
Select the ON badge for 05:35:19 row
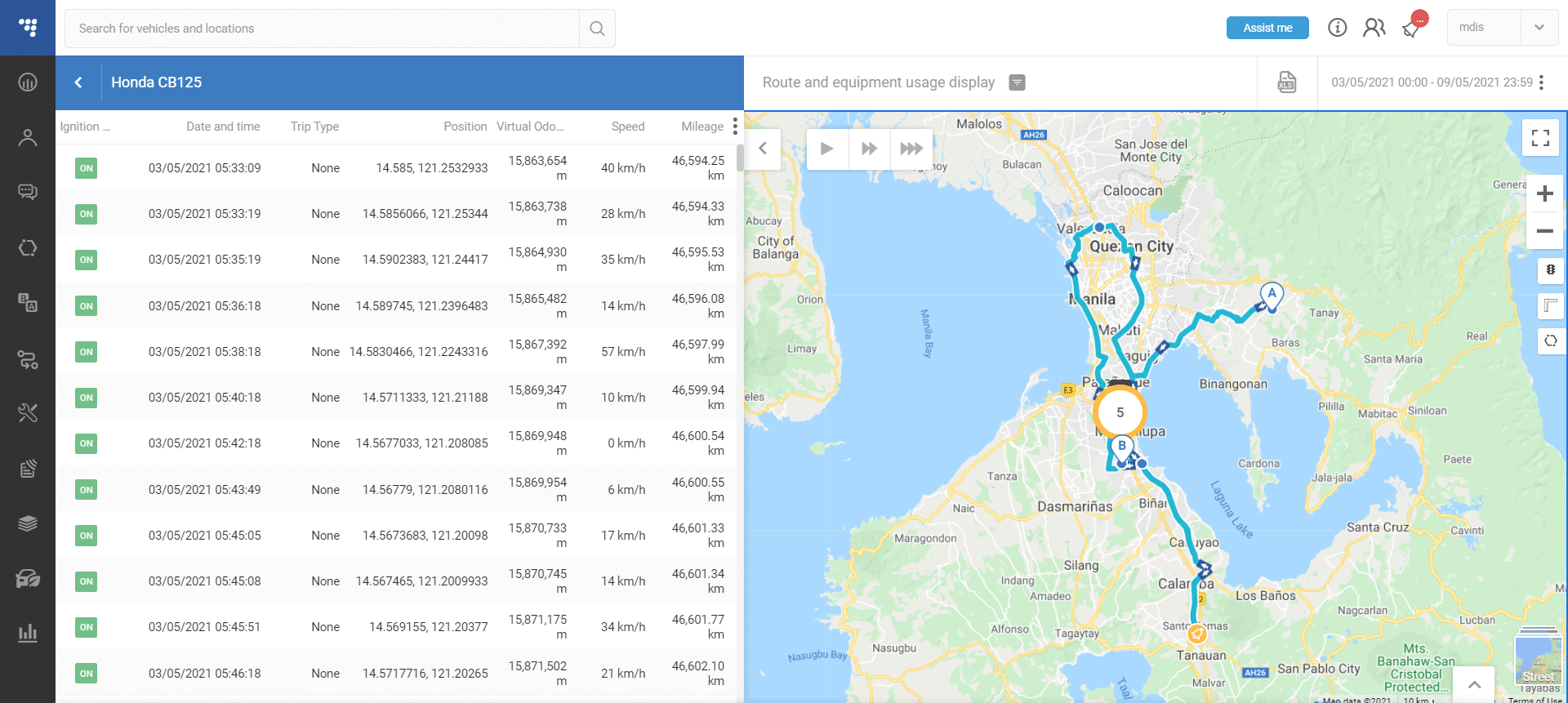(x=87, y=260)
